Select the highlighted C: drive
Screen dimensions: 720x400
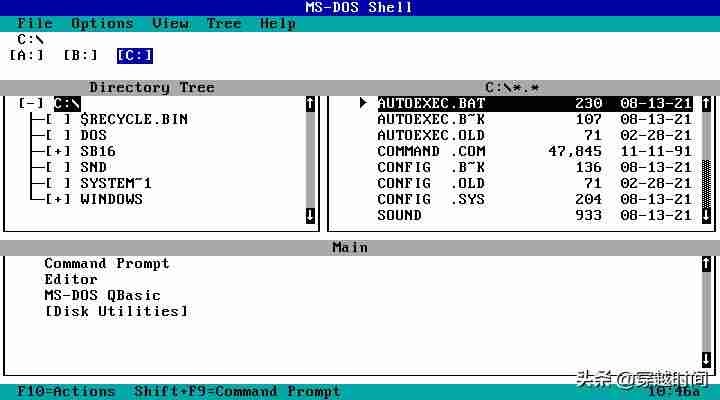pos(135,56)
